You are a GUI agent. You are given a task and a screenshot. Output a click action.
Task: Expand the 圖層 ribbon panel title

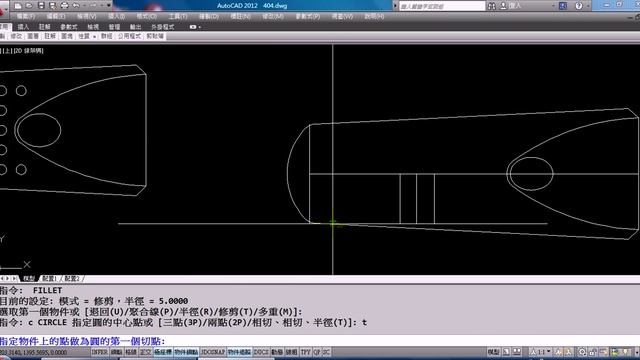tap(33, 36)
